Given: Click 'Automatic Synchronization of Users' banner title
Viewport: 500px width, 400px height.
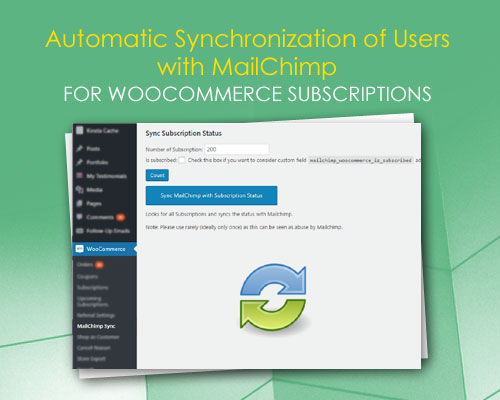Looking at the screenshot, I should pos(248,38).
